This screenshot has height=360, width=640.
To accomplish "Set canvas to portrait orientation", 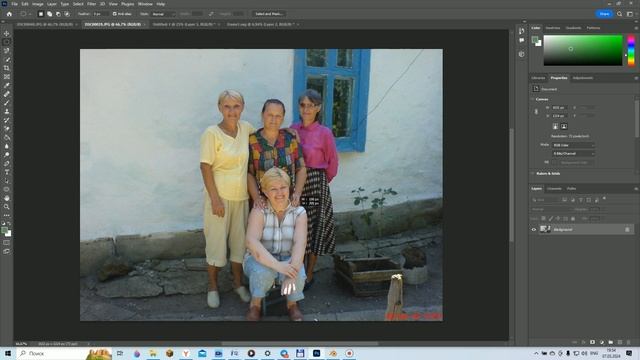I will click(x=555, y=127).
